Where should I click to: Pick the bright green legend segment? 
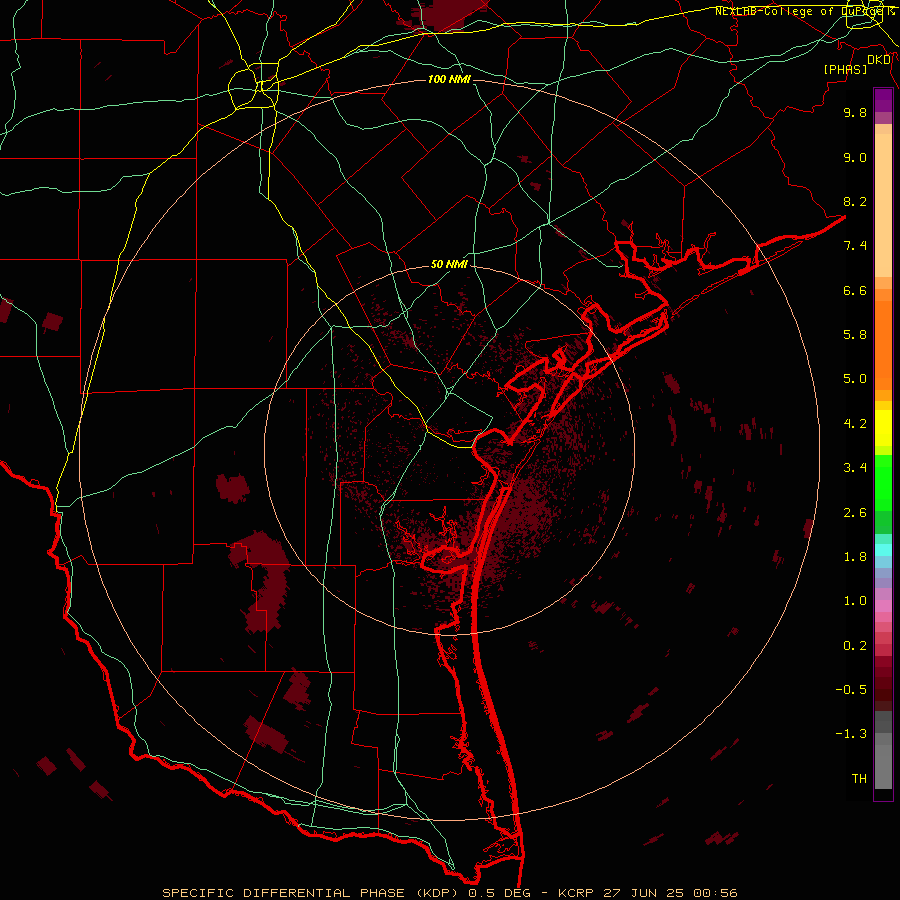[x=883, y=482]
